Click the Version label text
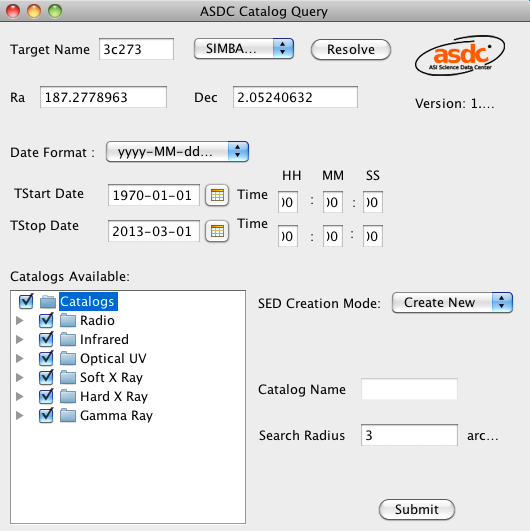 coord(454,104)
